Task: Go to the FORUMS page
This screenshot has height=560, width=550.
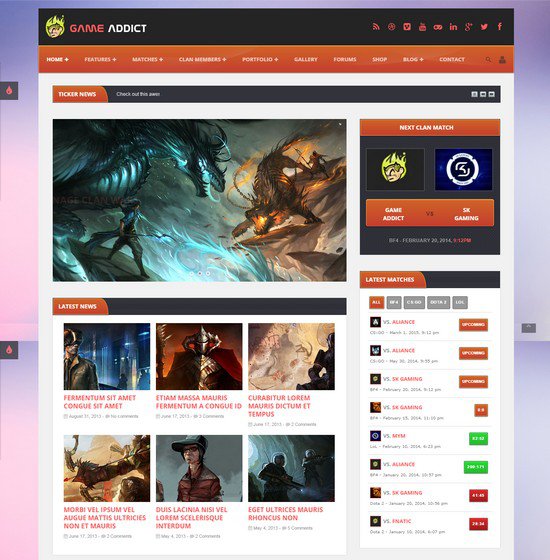Action: point(345,59)
